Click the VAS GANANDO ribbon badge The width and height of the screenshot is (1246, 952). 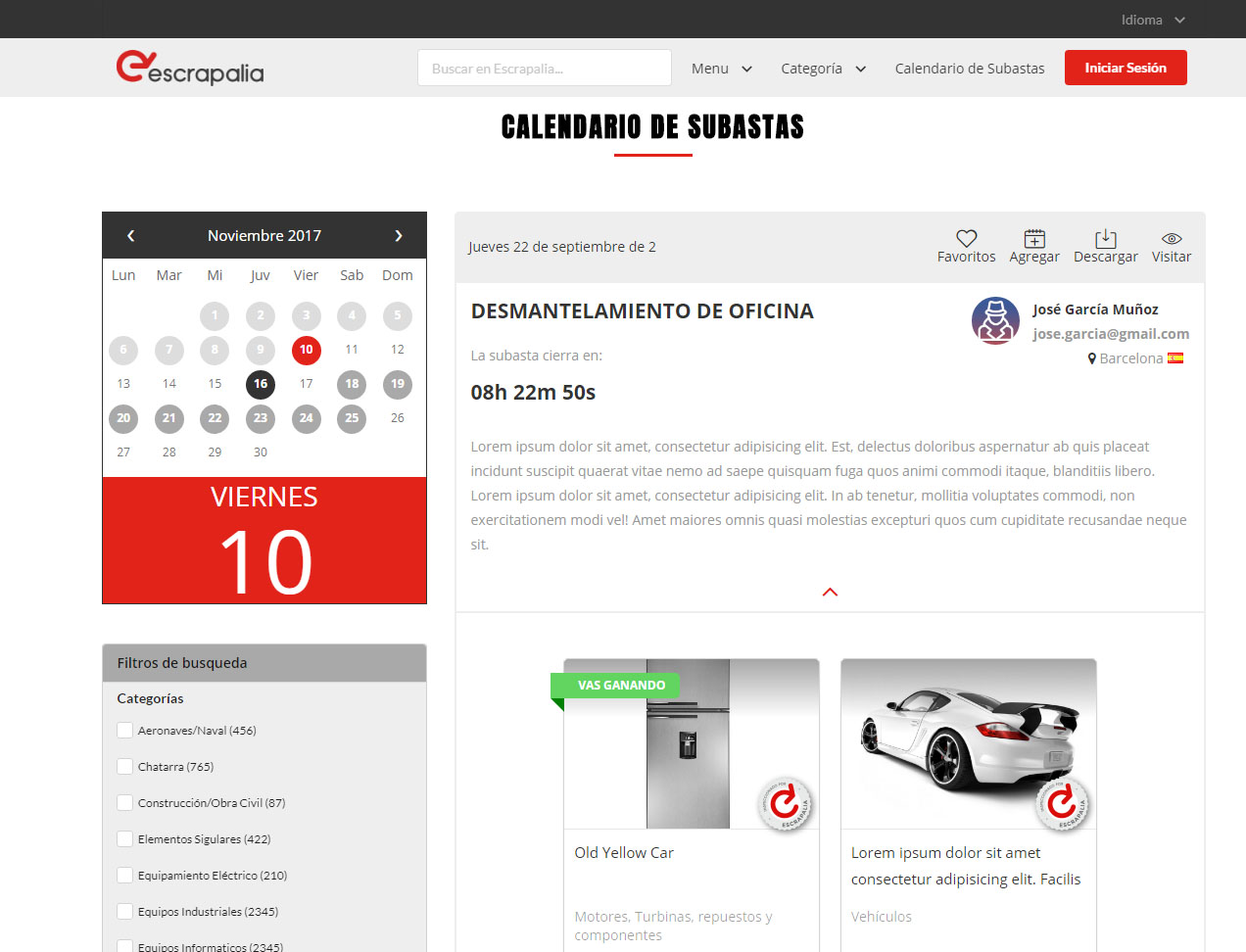[615, 686]
